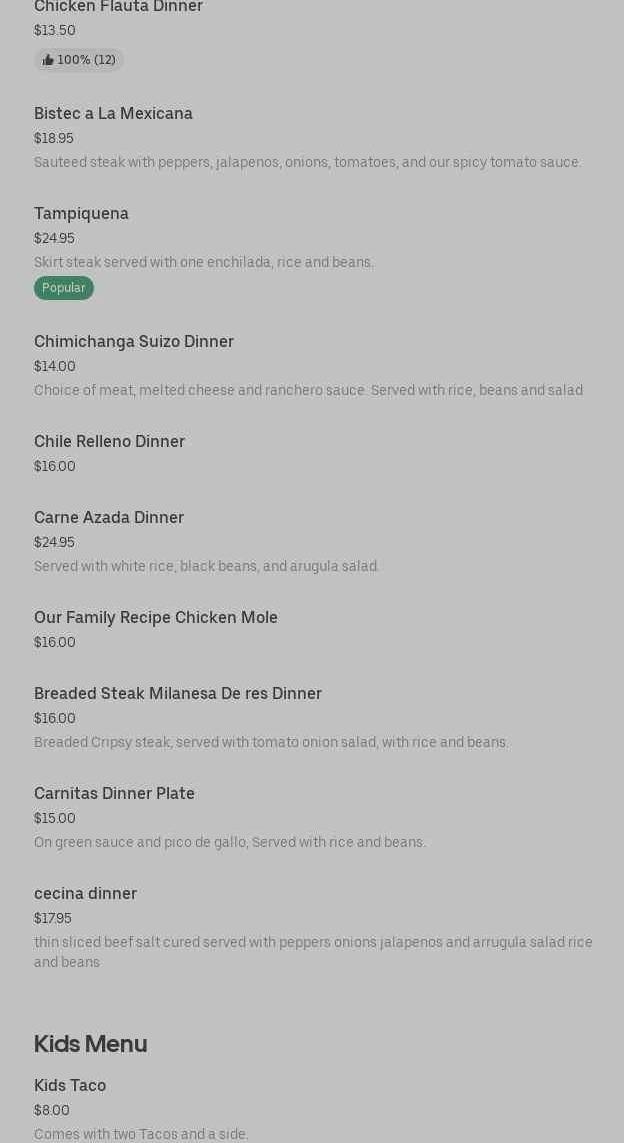Click the $24.95 price under Tampiquena
This screenshot has width=624, height=1143.
point(54,238)
